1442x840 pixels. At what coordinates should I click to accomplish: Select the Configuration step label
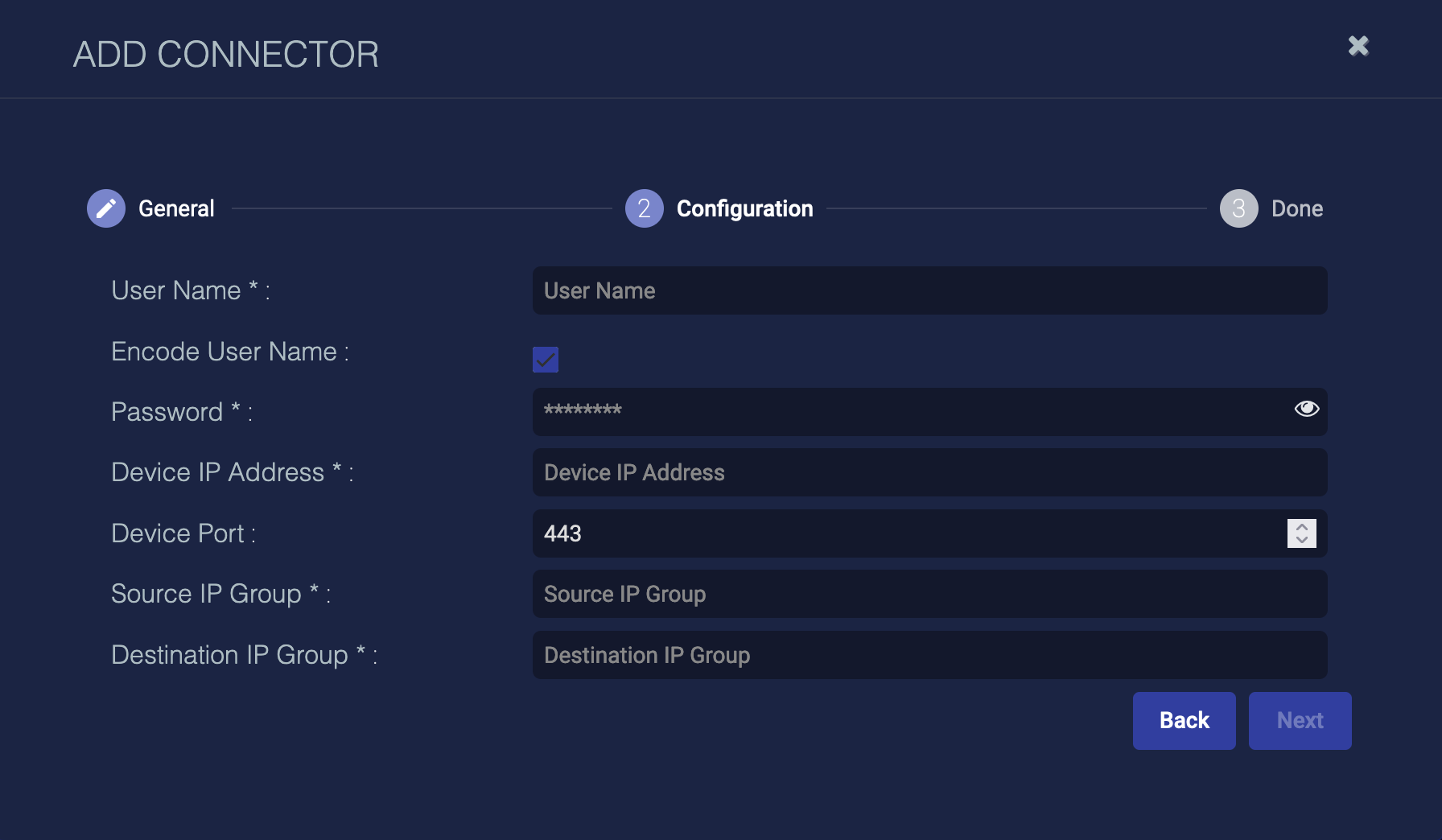pos(744,208)
